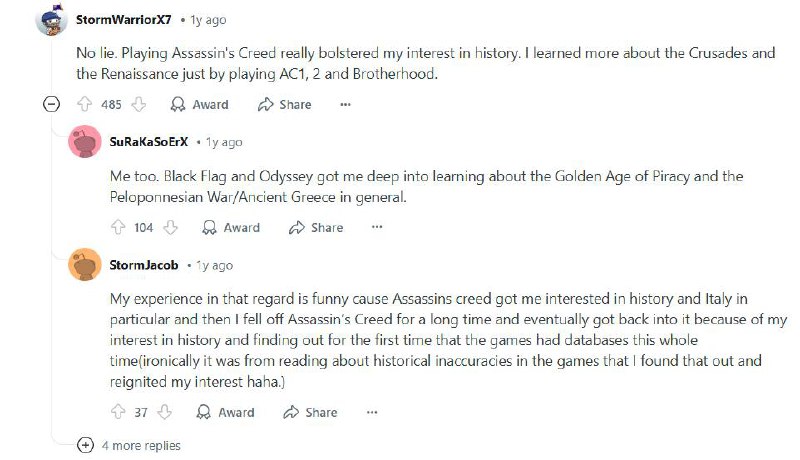Upvote SuRaKaSoErX's reply
Image resolution: width=800 pixels, height=460 pixels.
(x=118, y=227)
